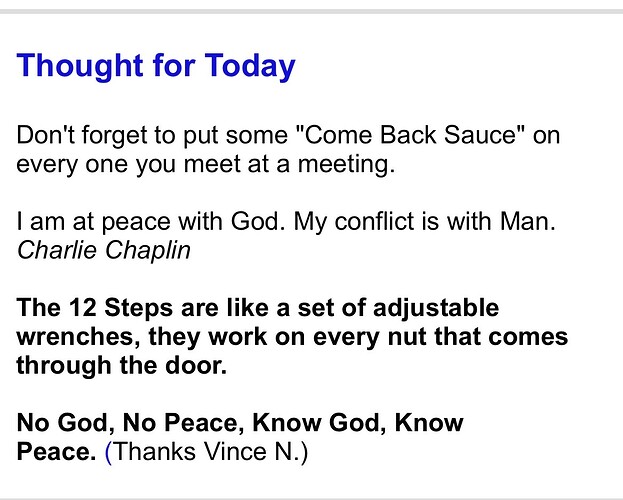Click the italic "Charlie Chaplin" attribution
This screenshot has width=623, height=500.
point(104,249)
